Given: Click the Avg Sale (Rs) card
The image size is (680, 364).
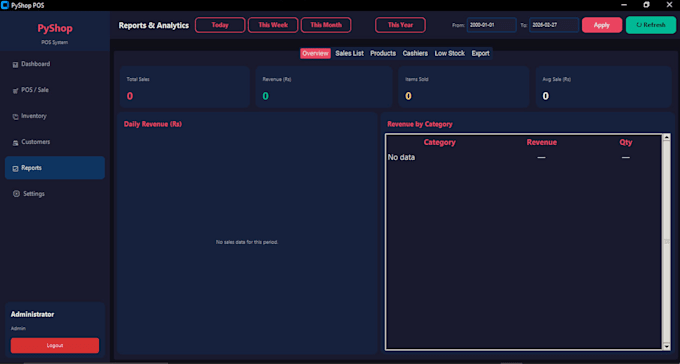Looking at the screenshot, I should tap(604, 87).
